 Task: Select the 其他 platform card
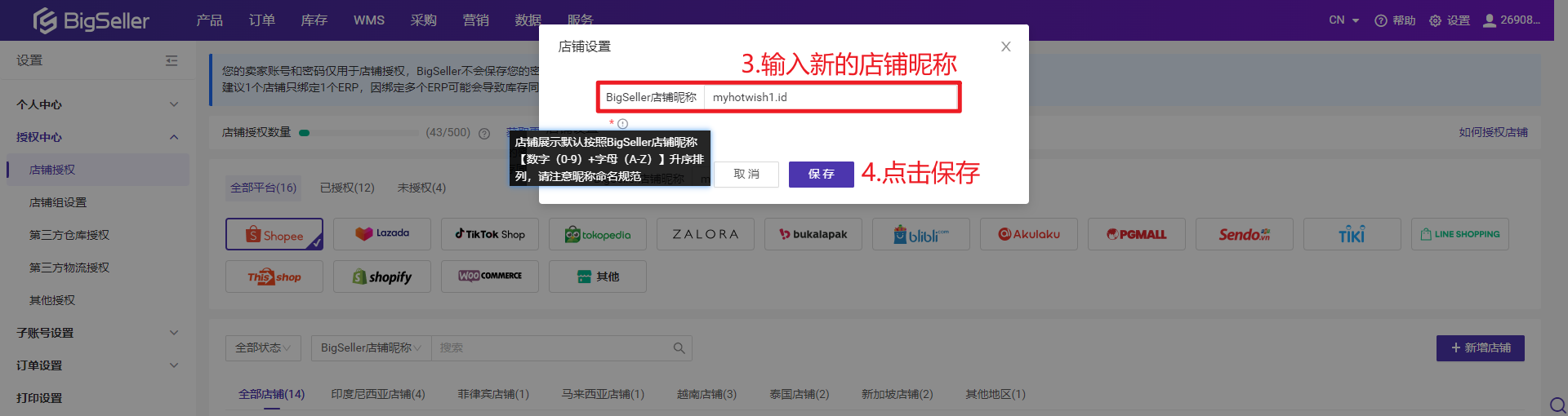pyautogui.click(x=598, y=277)
